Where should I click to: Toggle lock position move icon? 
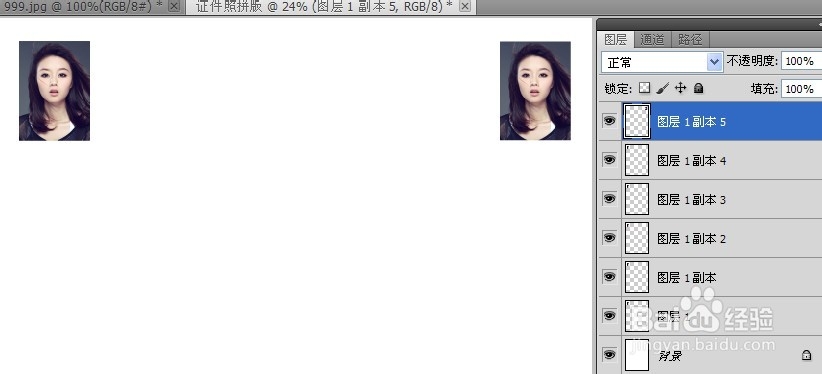click(680, 88)
